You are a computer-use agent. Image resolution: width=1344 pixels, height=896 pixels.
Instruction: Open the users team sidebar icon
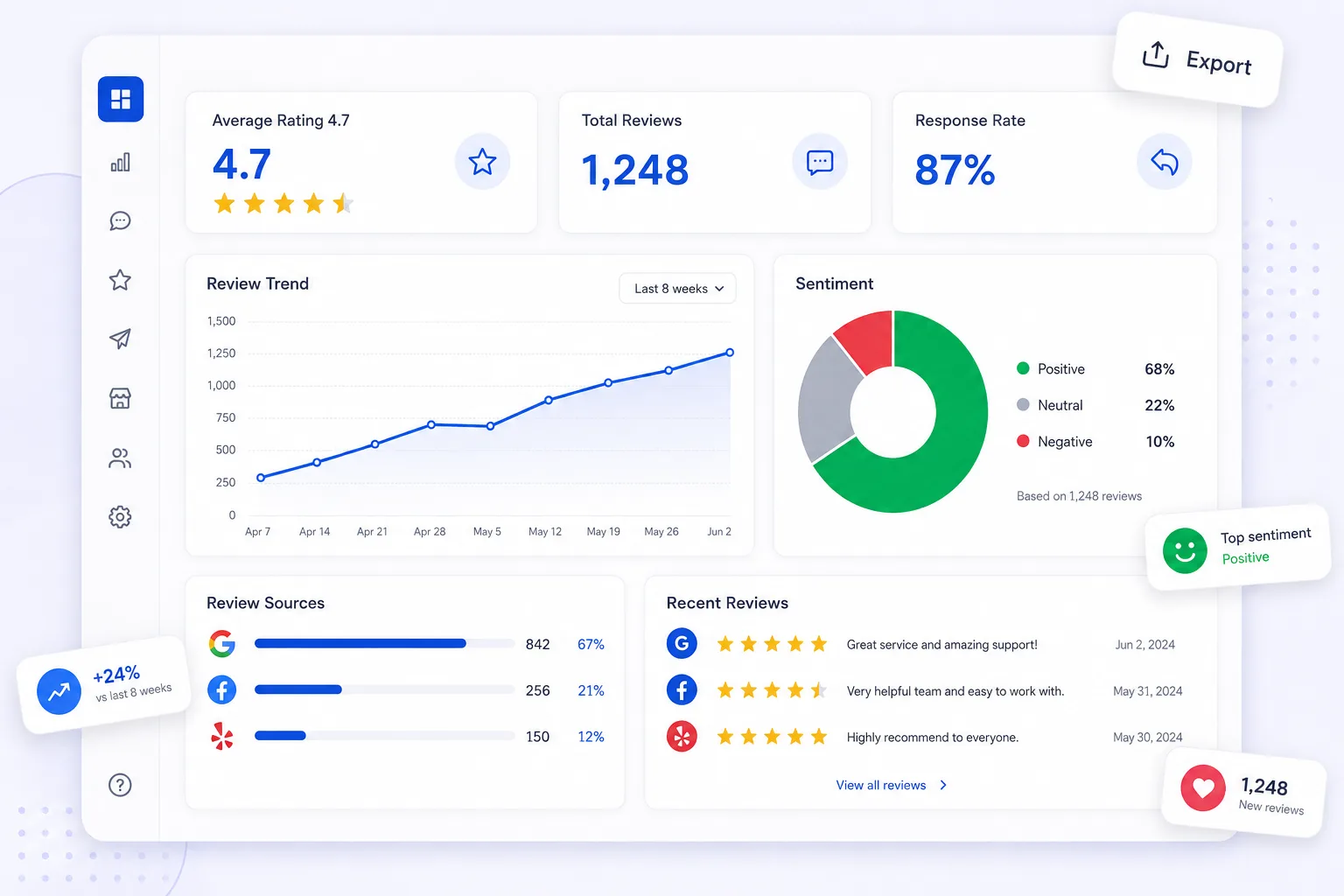(121, 458)
